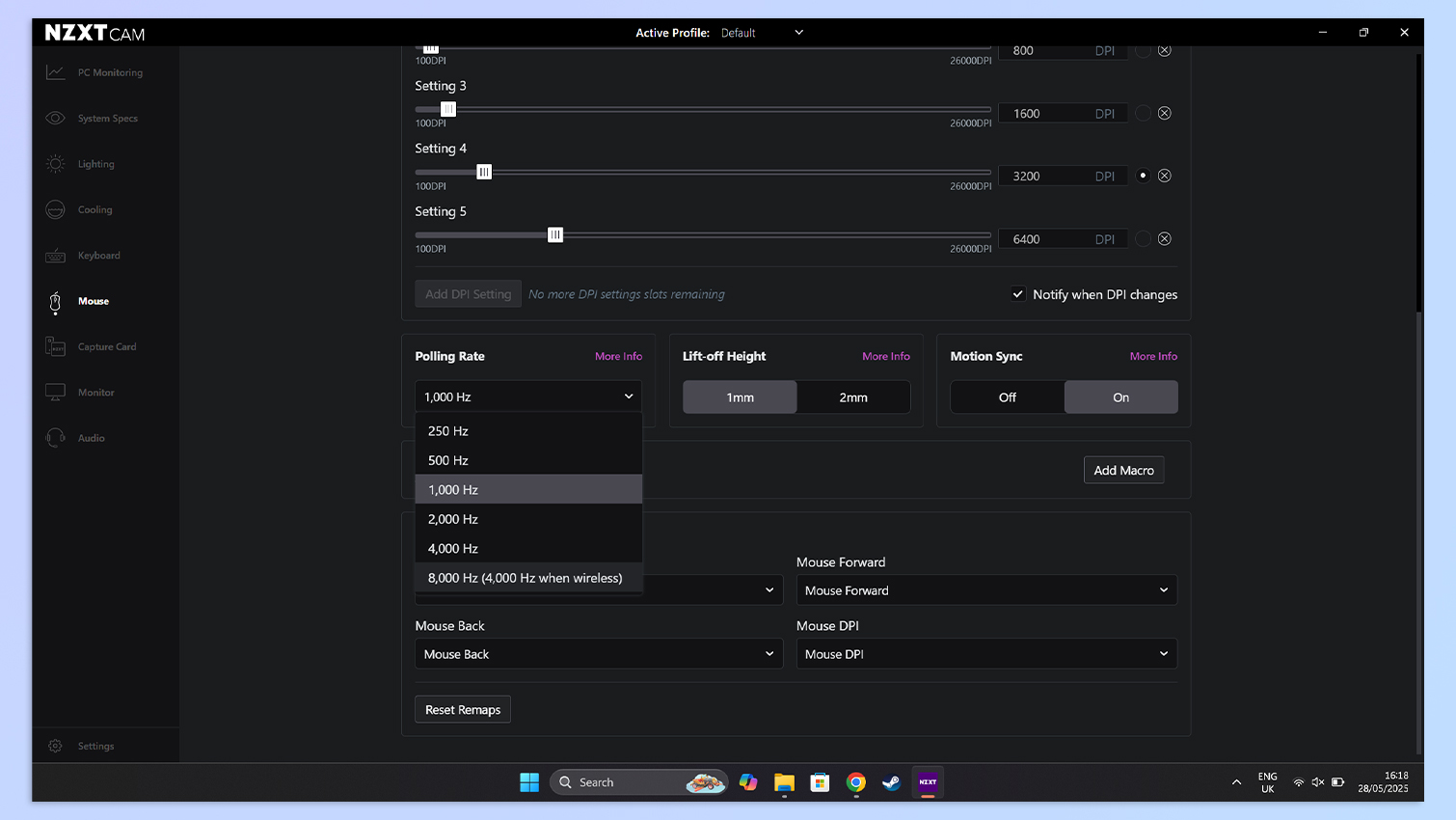Viewport: 1456px width, 820px height.
Task: Click the Keyboard icon in sidebar
Action: (56, 256)
